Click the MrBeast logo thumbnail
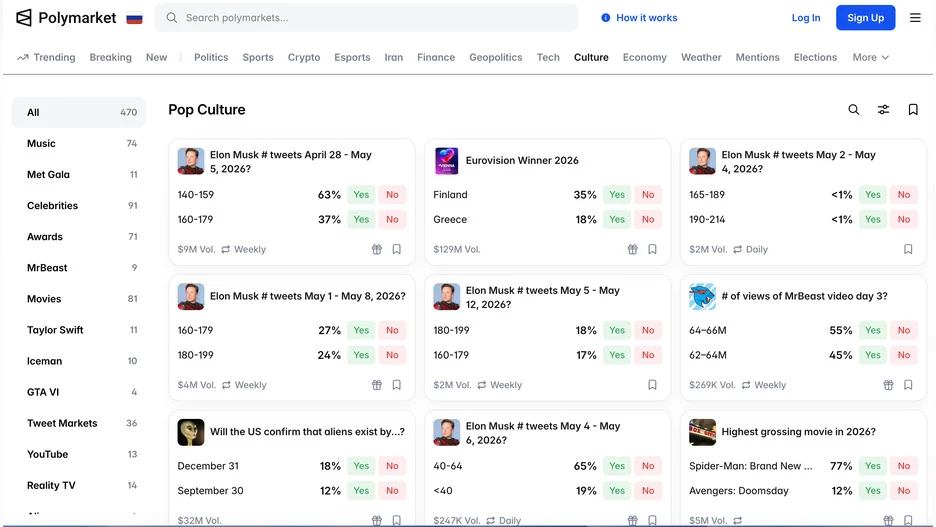The height and width of the screenshot is (527, 936). pyautogui.click(x=702, y=297)
